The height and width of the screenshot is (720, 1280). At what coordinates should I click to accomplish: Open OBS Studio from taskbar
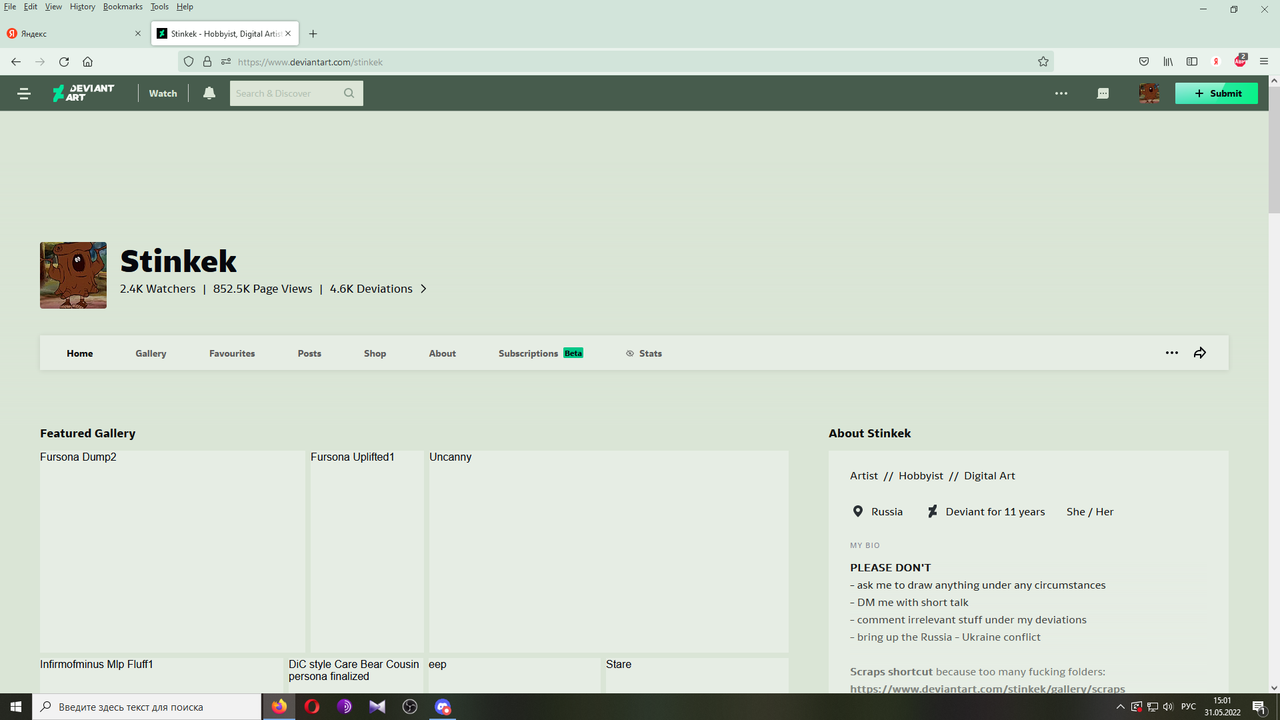(x=410, y=707)
